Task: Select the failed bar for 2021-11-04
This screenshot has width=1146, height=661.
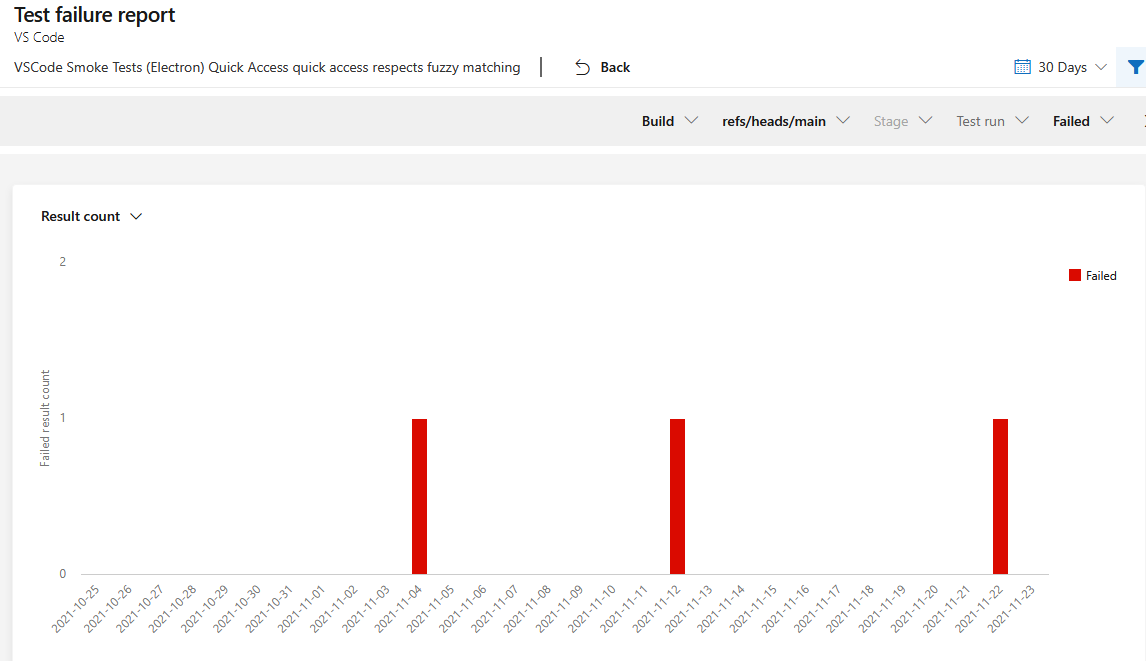Action: [x=420, y=496]
